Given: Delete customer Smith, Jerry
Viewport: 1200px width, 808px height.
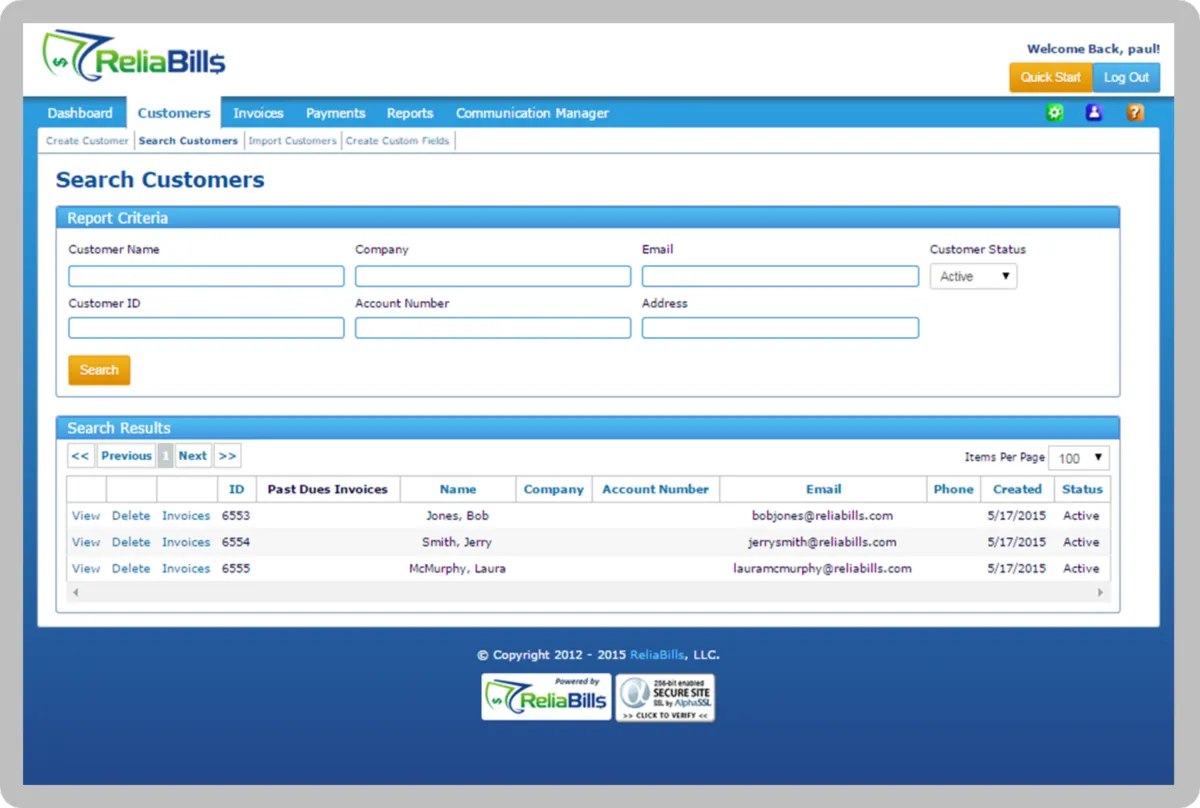Looking at the screenshot, I should point(131,542).
